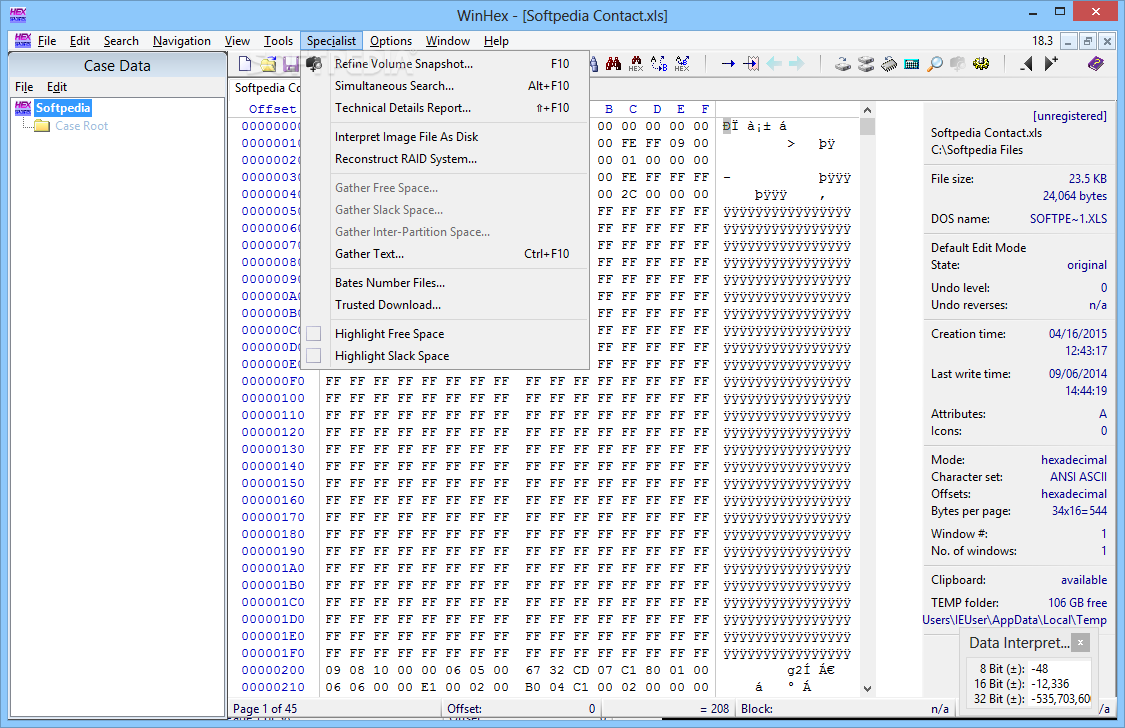Click the inner document minimize button

1068,42
